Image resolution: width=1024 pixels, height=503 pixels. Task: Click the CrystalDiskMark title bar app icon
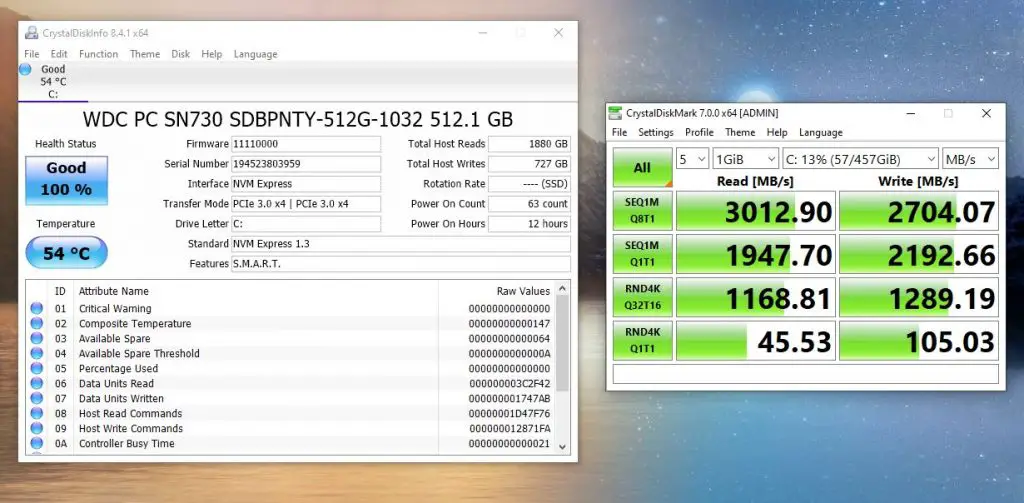click(615, 113)
